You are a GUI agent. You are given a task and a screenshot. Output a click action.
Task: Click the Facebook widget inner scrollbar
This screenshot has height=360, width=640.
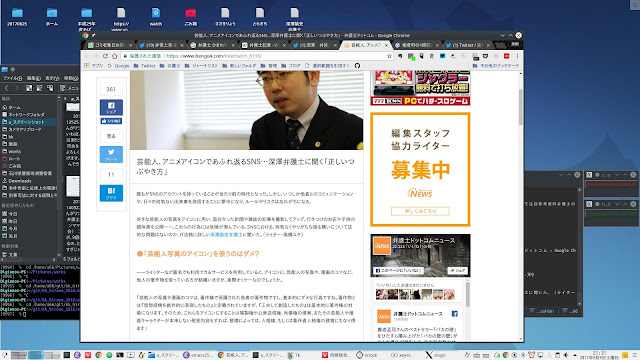(468, 294)
